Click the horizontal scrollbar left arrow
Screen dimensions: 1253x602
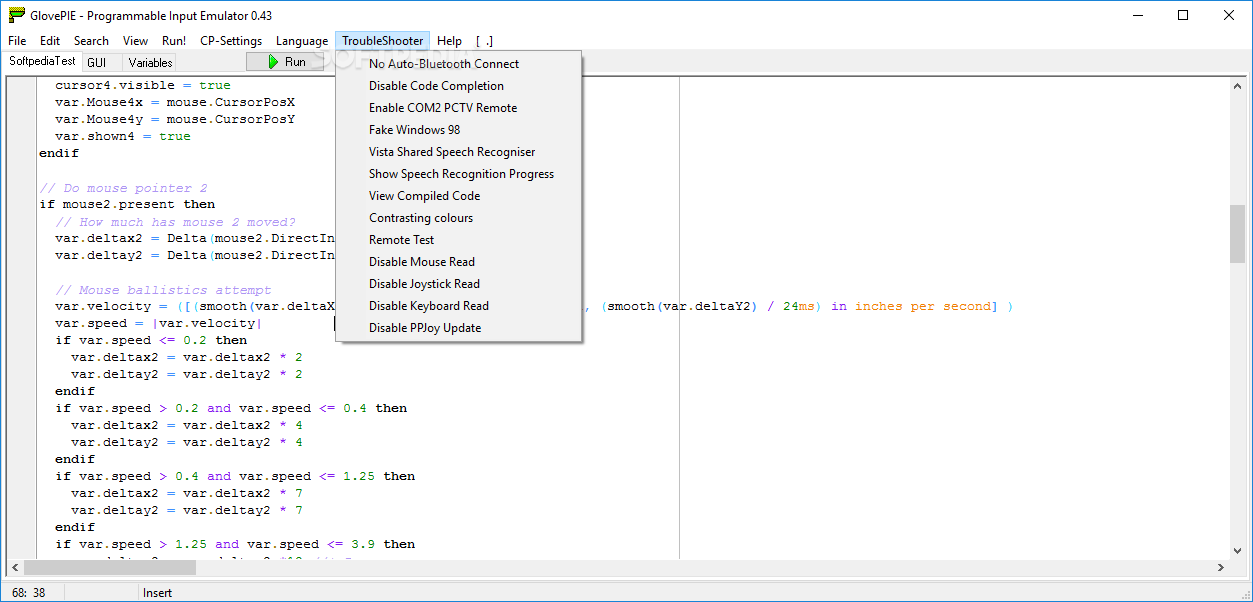tap(15, 567)
